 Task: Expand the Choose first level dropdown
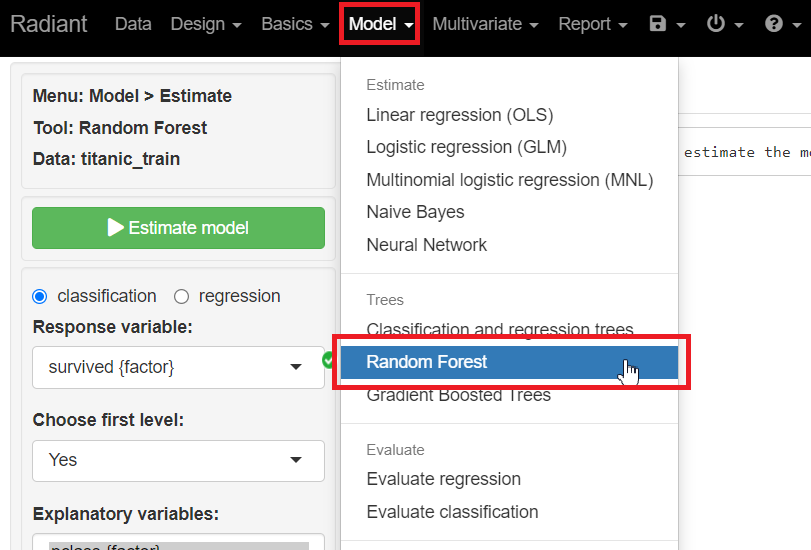[x=178, y=460]
